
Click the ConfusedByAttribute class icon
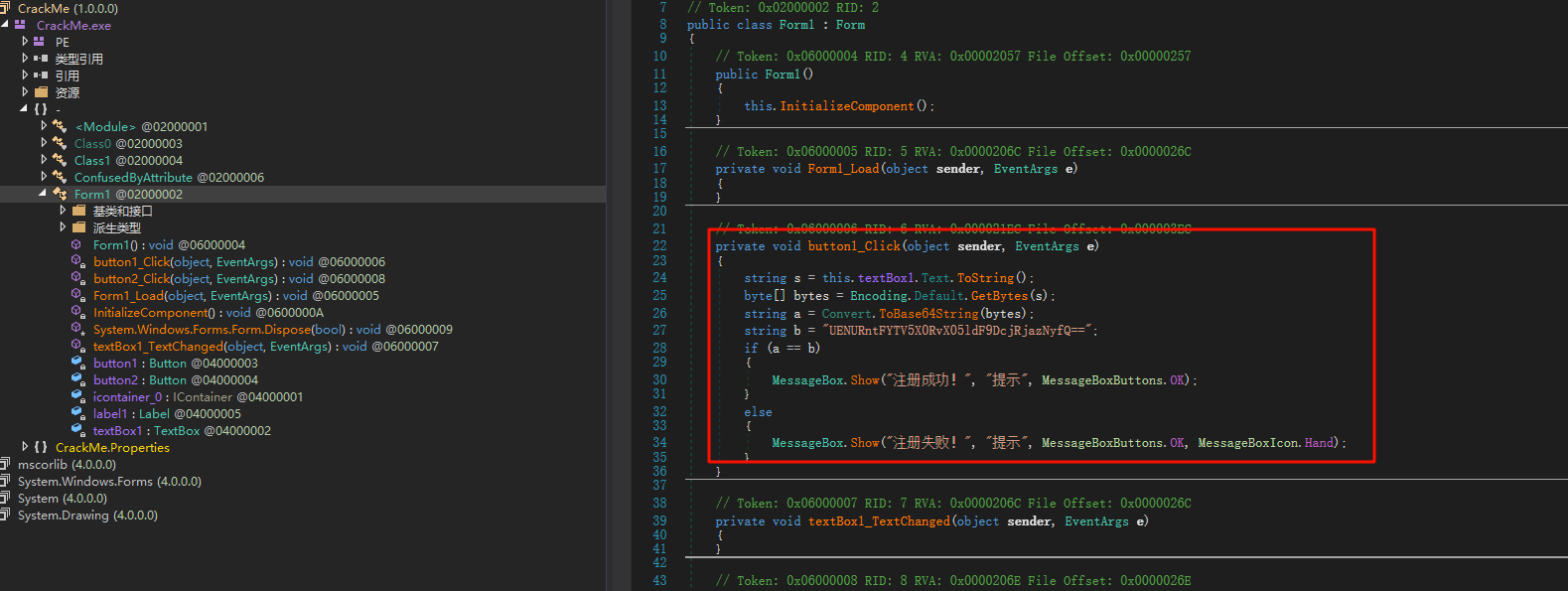60,177
